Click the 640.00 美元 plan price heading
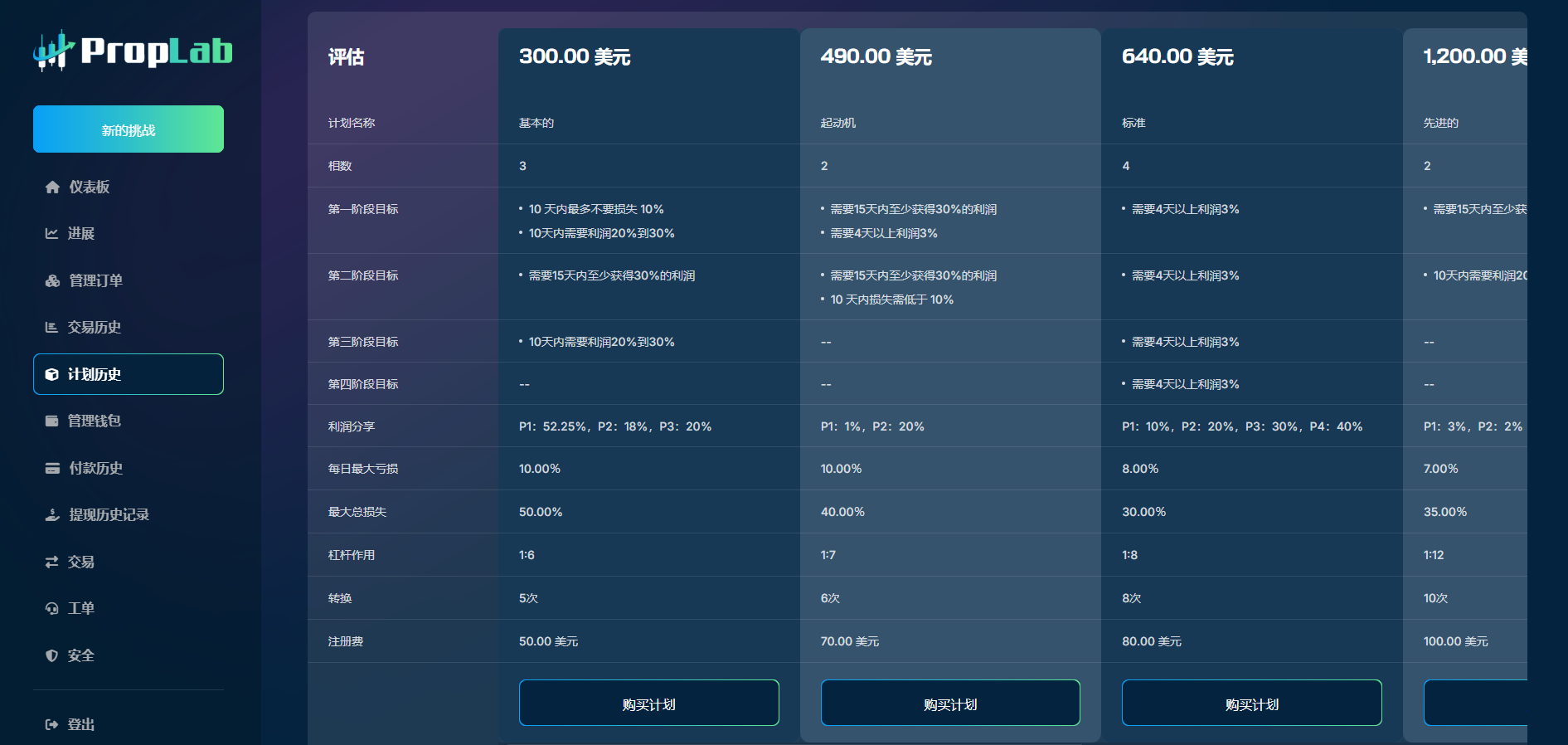The width and height of the screenshot is (1568, 745). coord(1177,56)
